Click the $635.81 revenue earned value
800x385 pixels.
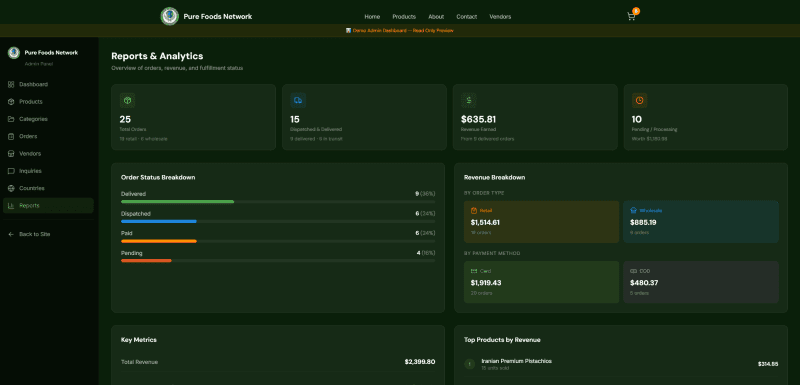(x=478, y=120)
